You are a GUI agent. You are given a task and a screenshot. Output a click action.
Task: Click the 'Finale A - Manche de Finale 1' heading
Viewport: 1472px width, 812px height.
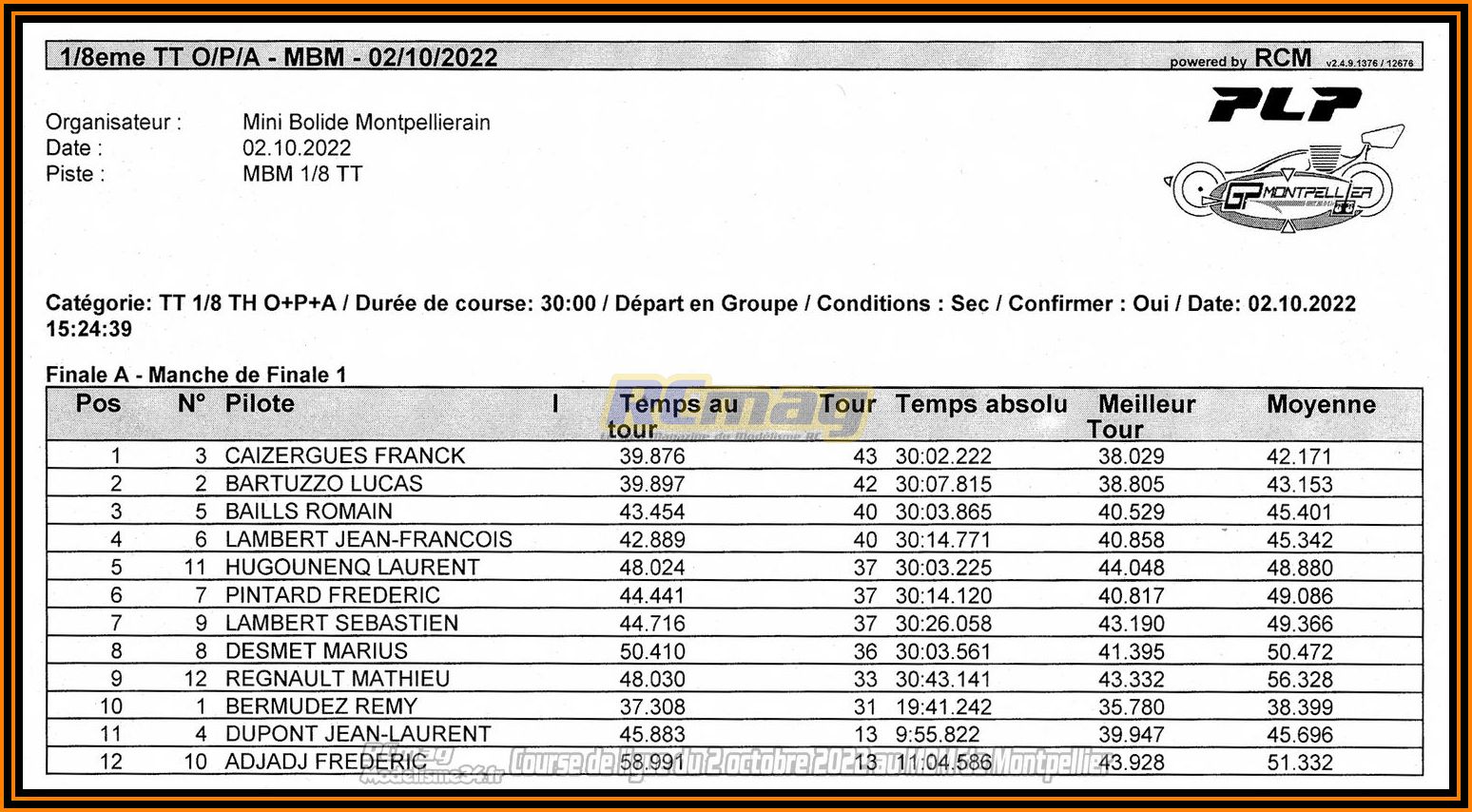pyautogui.click(x=196, y=375)
